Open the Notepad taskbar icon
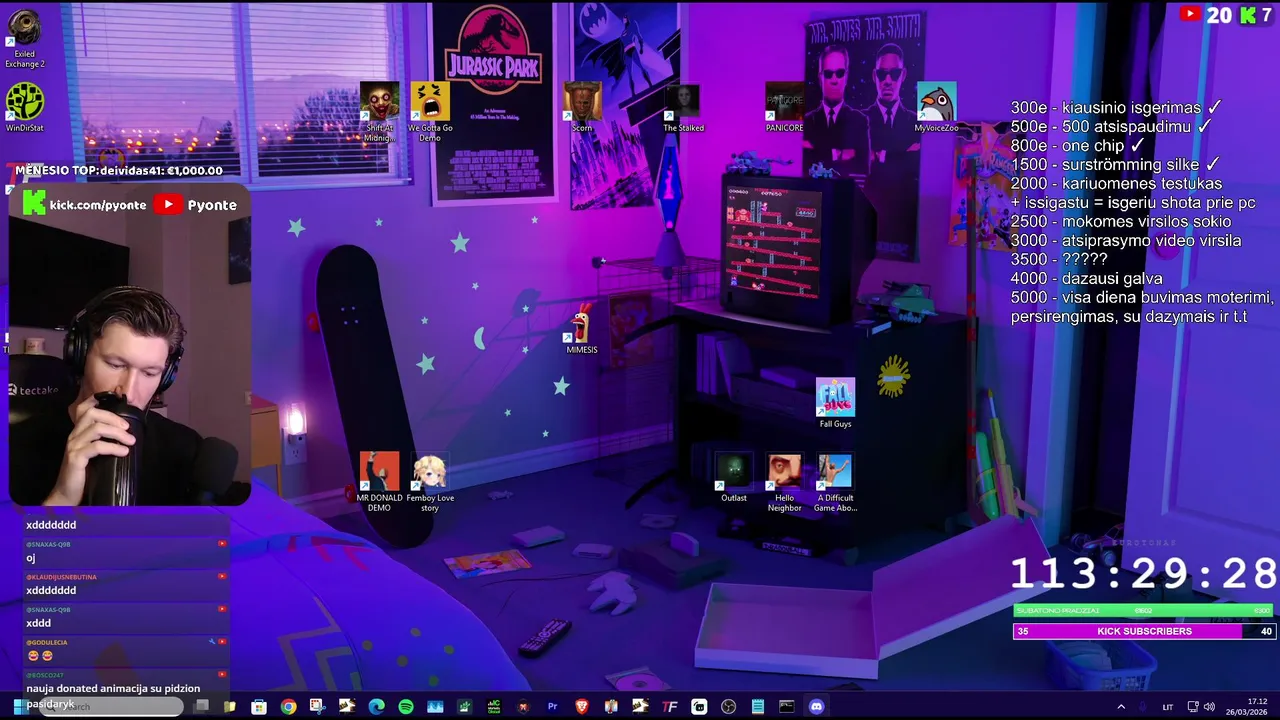The image size is (1280, 720). click(x=758, y=707)
